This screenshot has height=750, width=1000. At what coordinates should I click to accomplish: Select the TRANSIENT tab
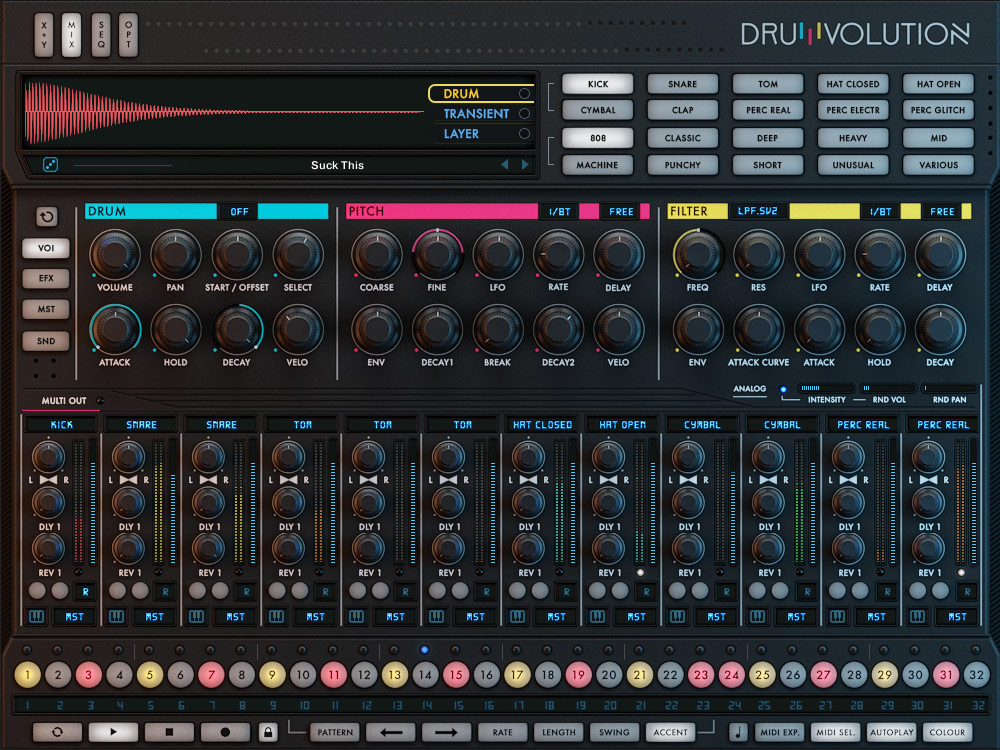(479, 114)
